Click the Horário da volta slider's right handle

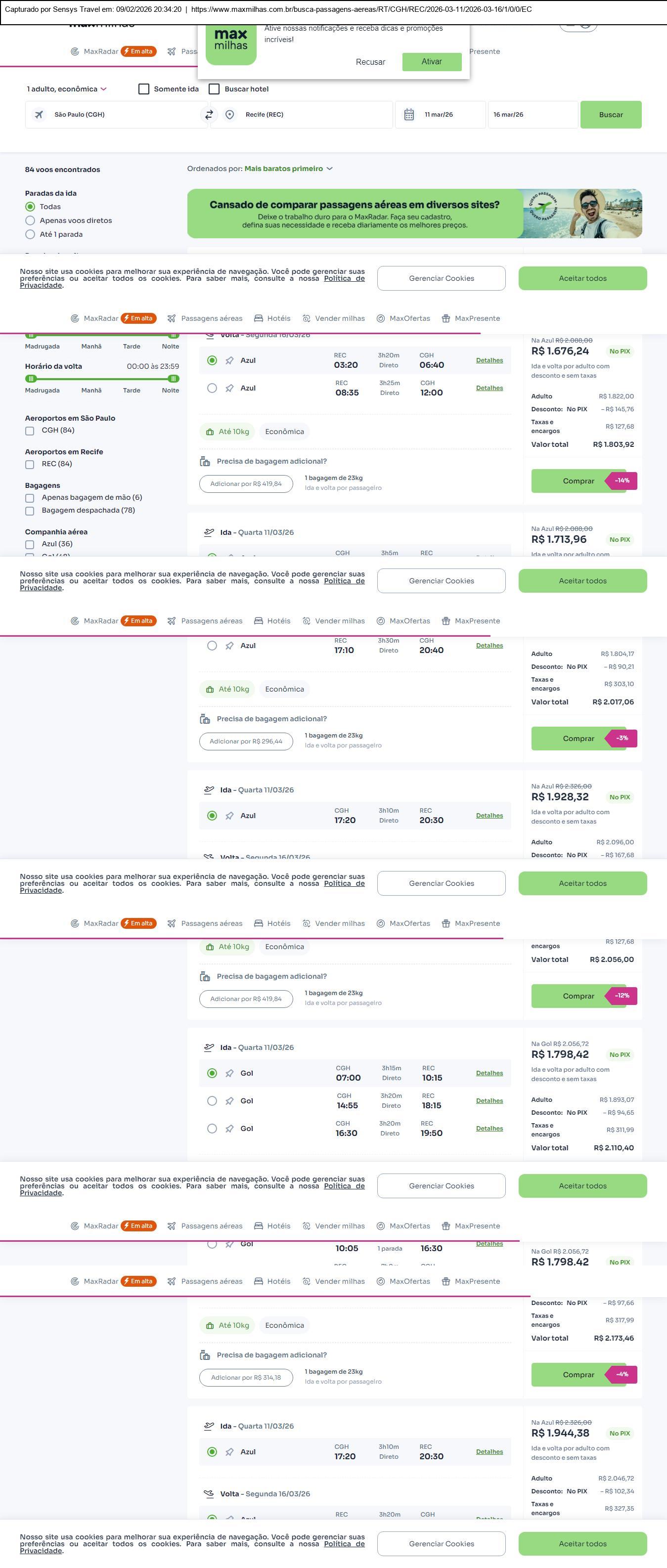point(174,379)
